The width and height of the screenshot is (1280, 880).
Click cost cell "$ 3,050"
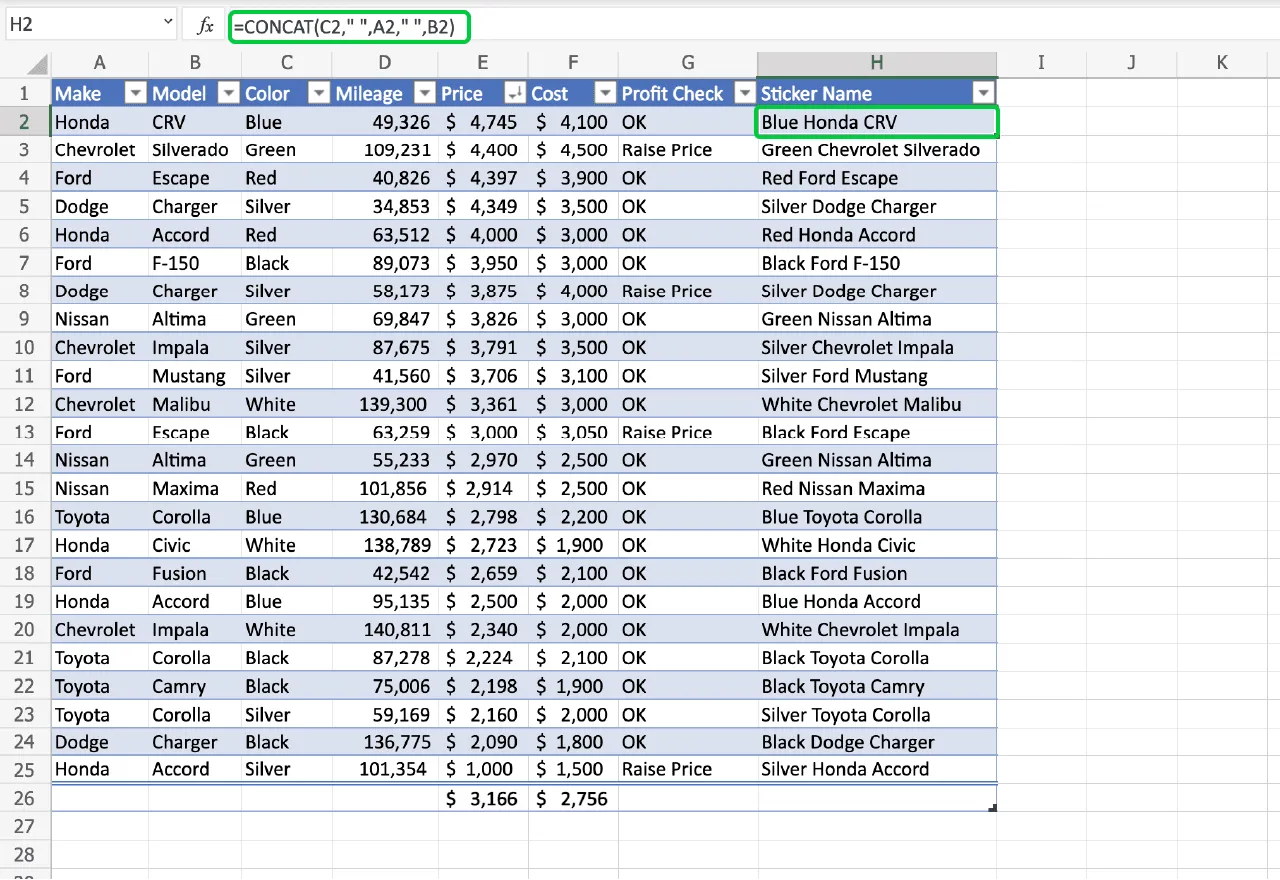pyautogui.click(x=573, y=432)
